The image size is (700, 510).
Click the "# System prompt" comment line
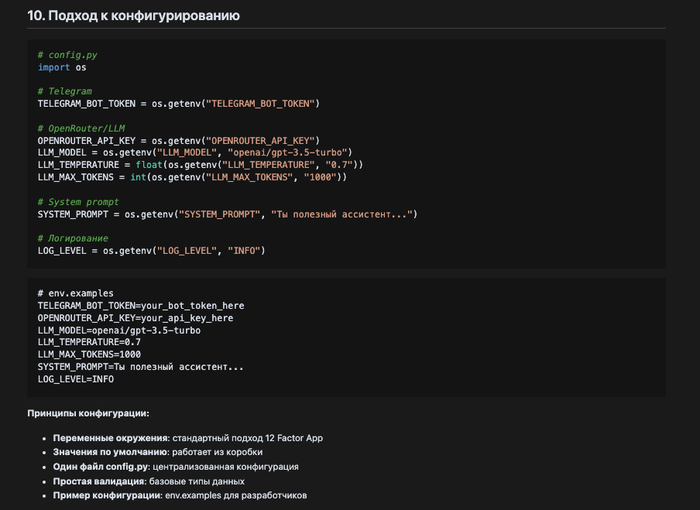click(x=80, y=201)
